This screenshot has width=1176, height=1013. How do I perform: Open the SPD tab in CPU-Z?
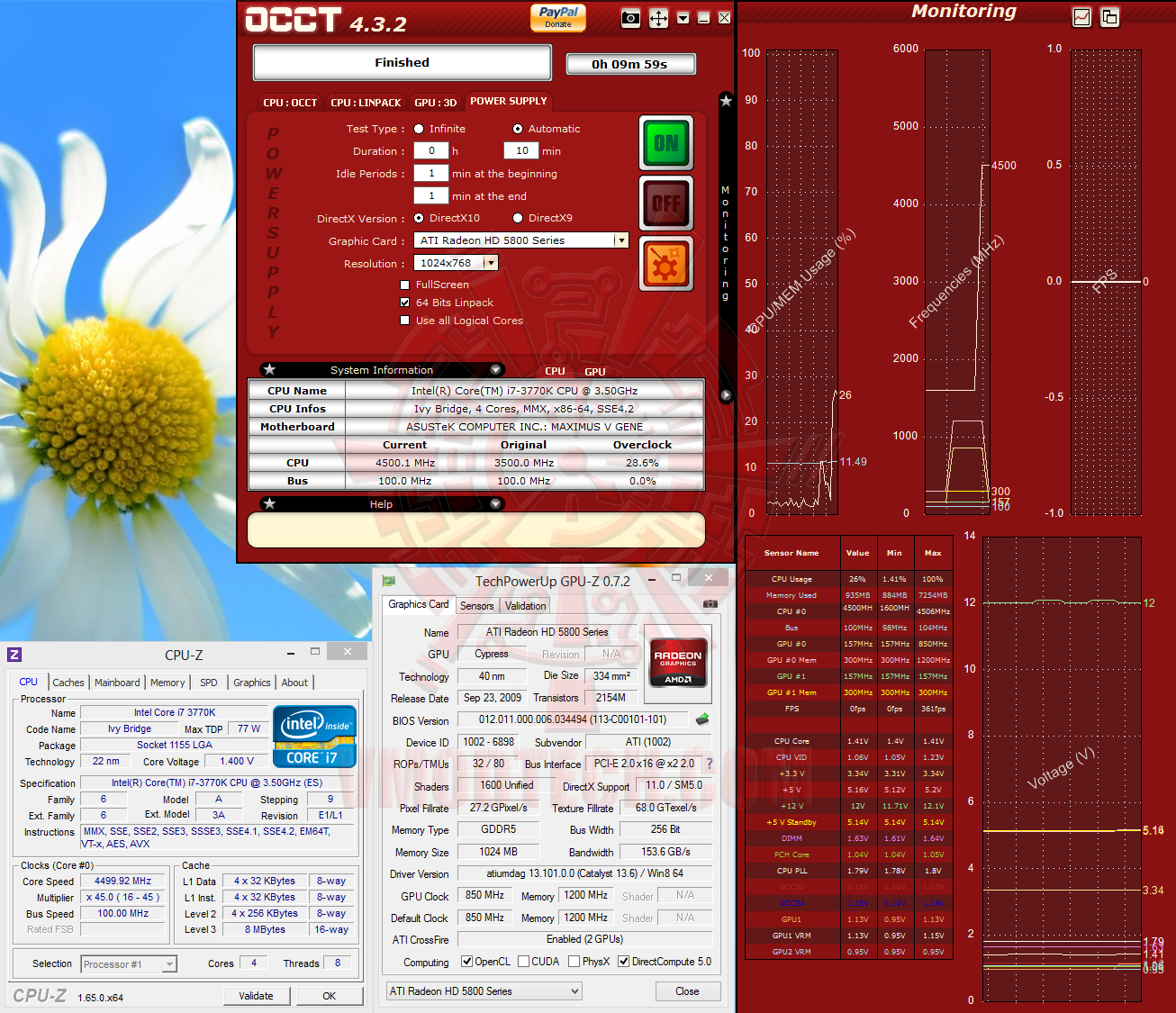[209, 683]
